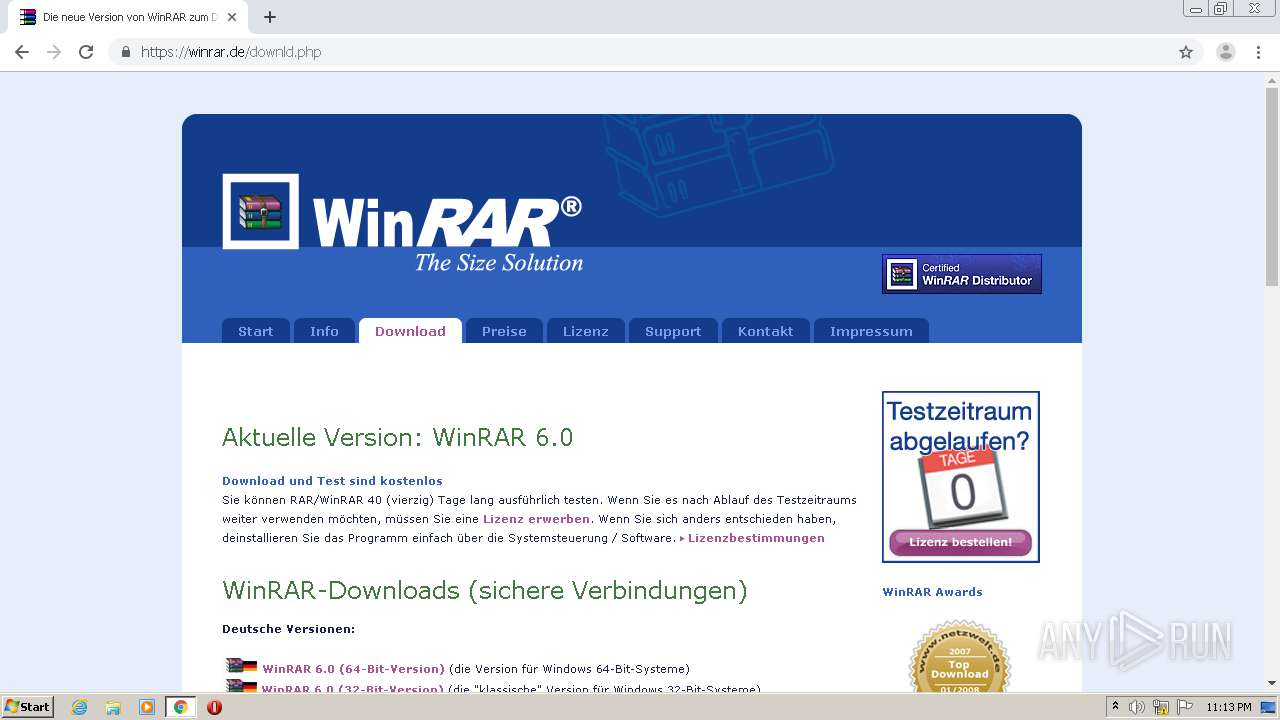Follow the Lizenz erwerben link
This screenshot has width=1280, height=720.
pos(536,519)
